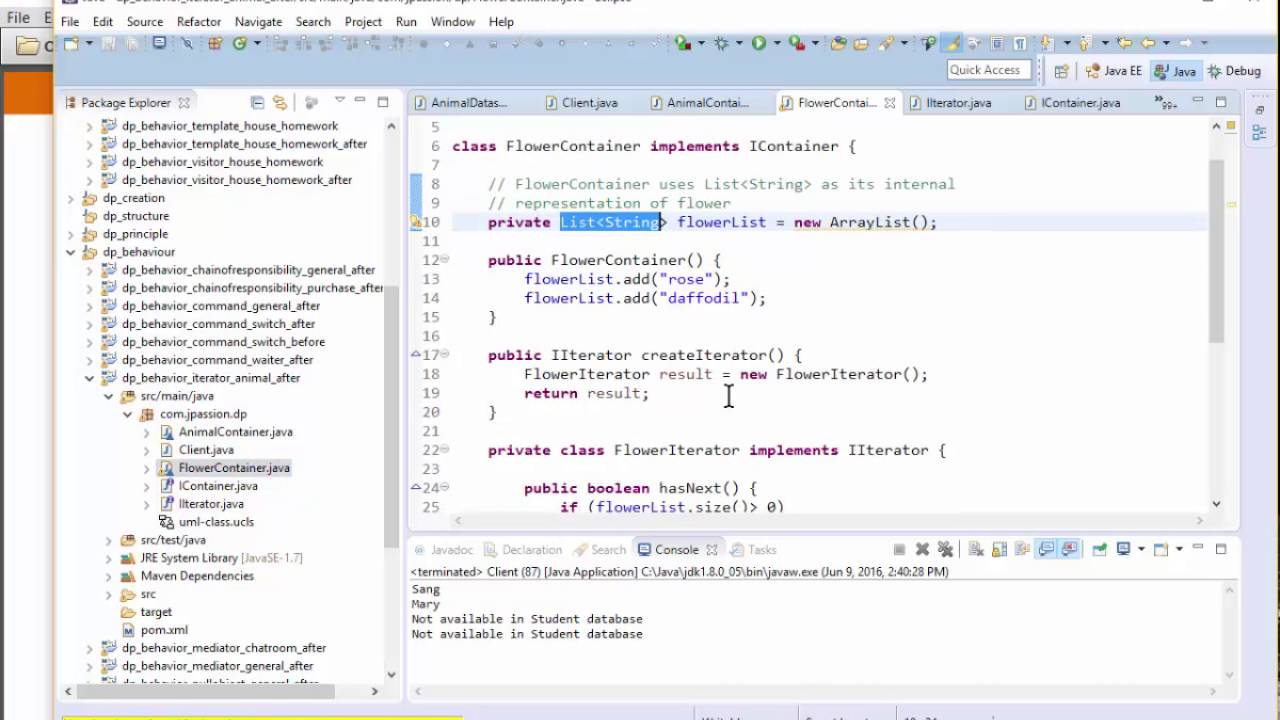Open the Package Explorer View Menu triangle

click(340, 101)
